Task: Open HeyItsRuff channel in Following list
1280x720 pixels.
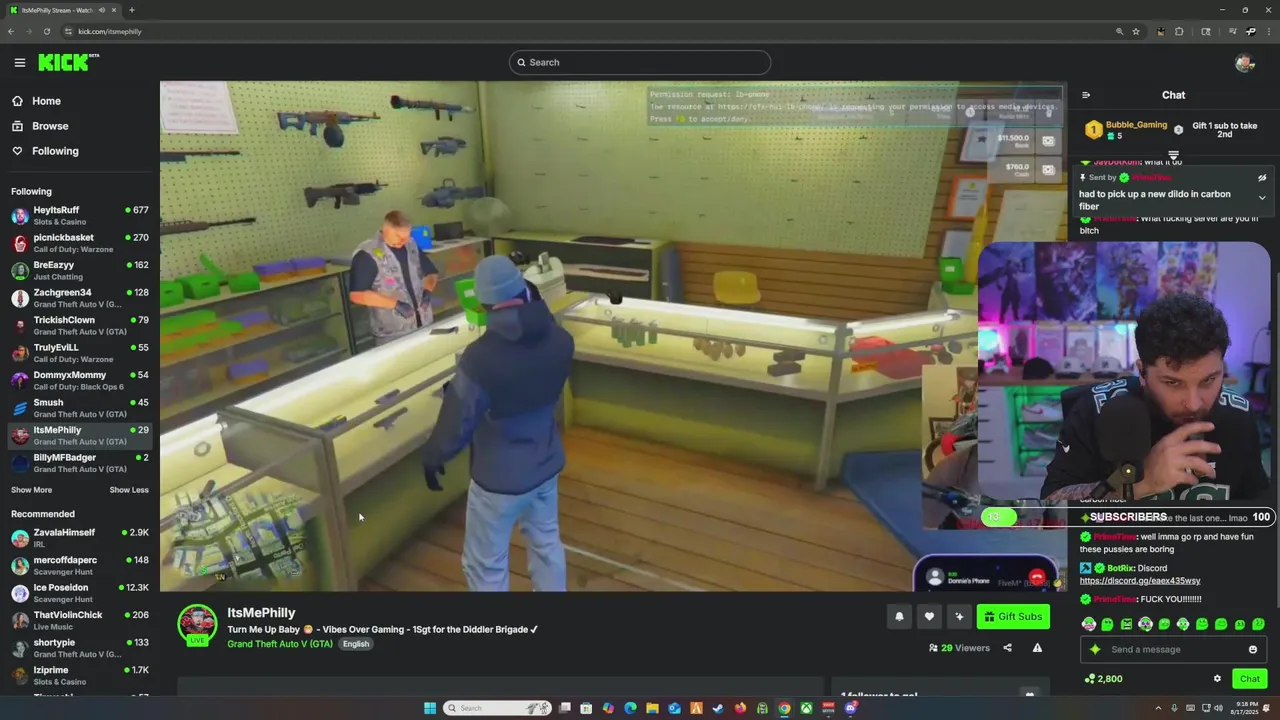Action: click(x=80, y=215)
